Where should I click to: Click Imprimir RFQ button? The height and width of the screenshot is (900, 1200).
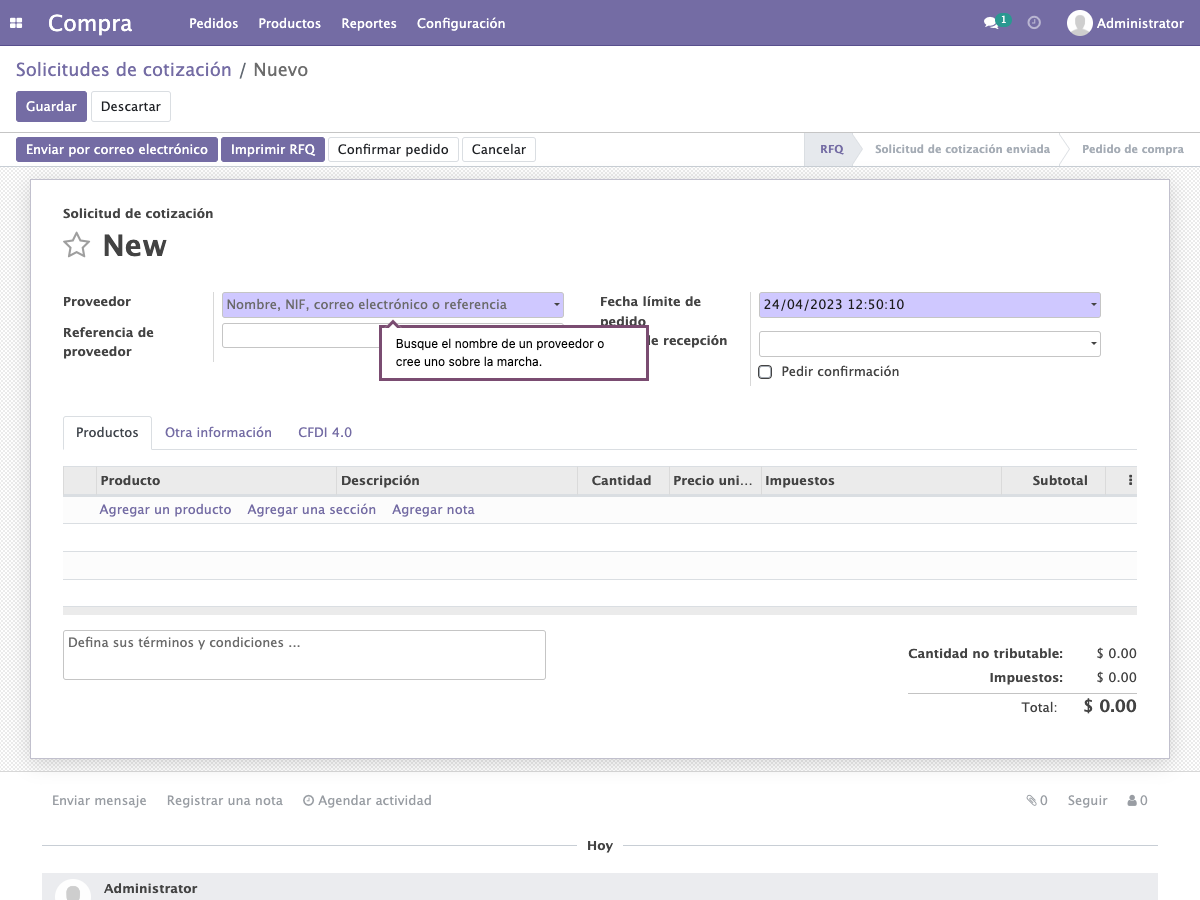[x=273, y=149]
